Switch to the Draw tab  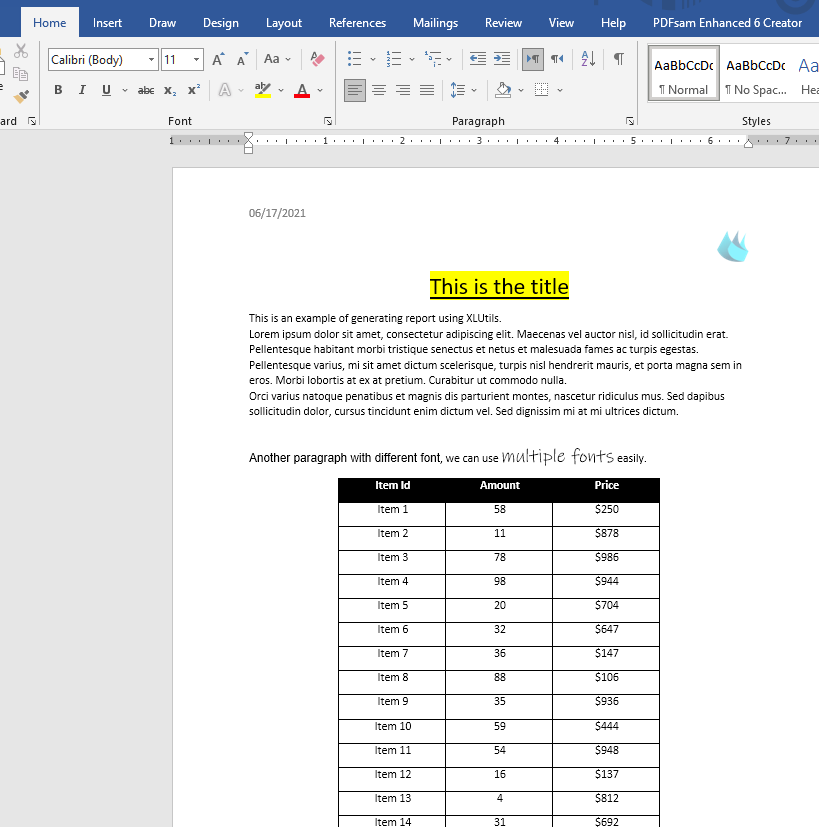pos(162,23)
